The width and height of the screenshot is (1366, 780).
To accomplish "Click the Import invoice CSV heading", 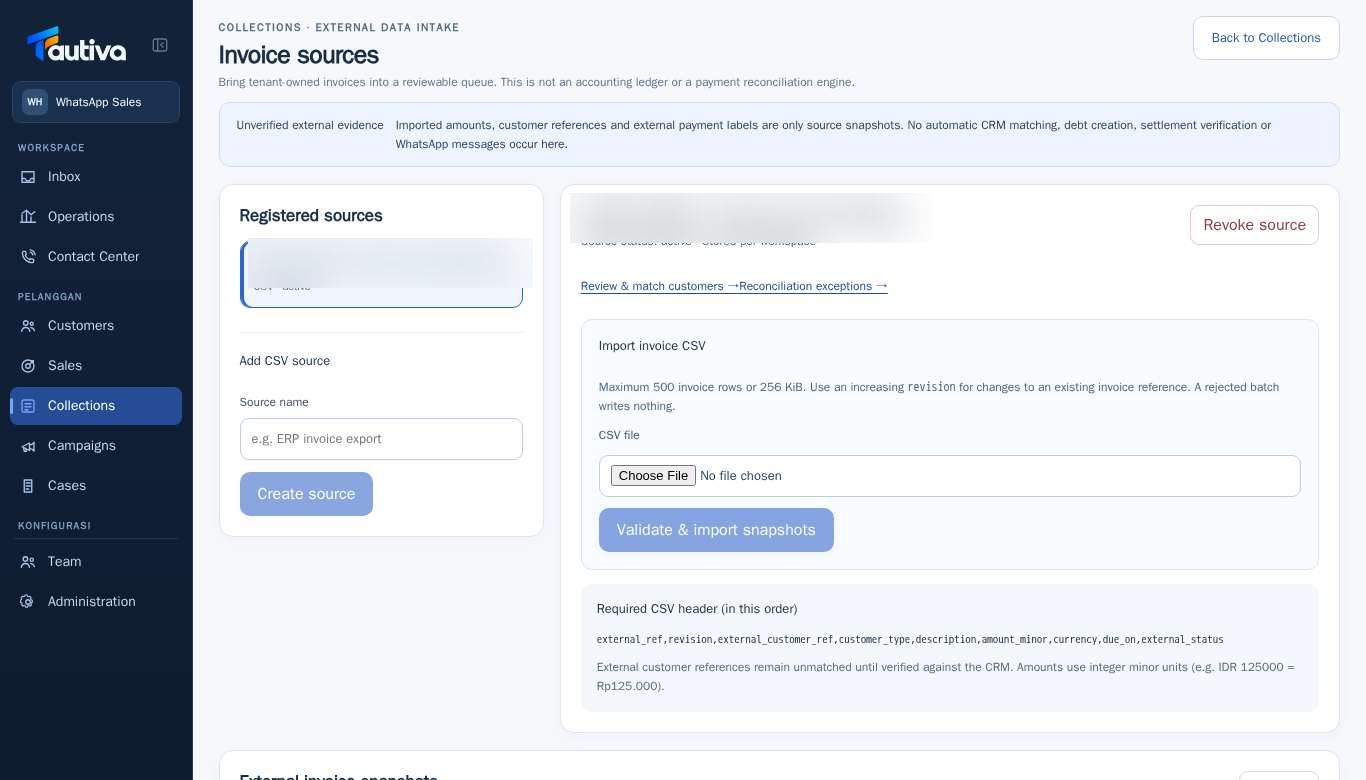I will point(652,346).
